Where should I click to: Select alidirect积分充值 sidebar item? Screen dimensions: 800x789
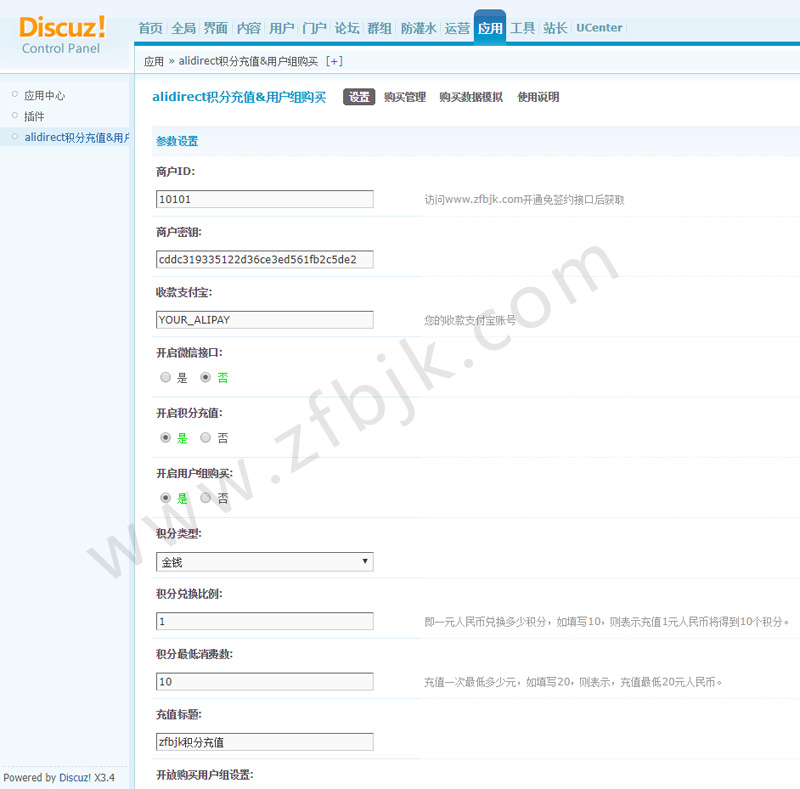pos(77,137)
